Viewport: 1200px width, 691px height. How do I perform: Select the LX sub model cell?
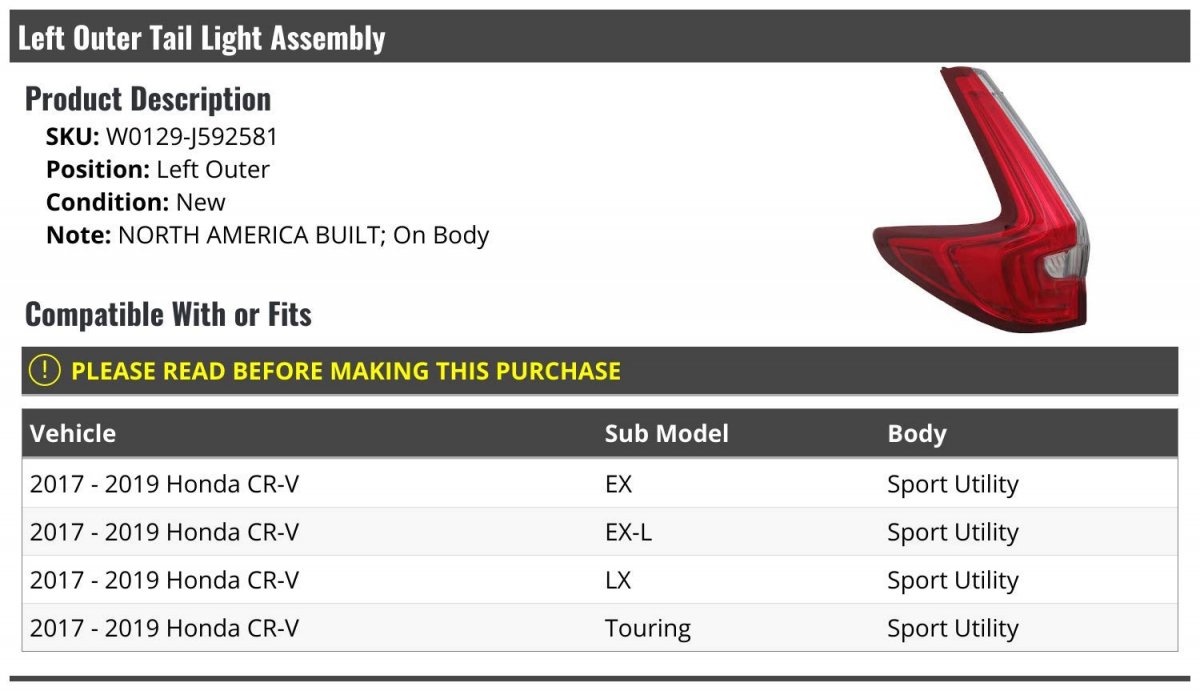click(x=618, y=580)
